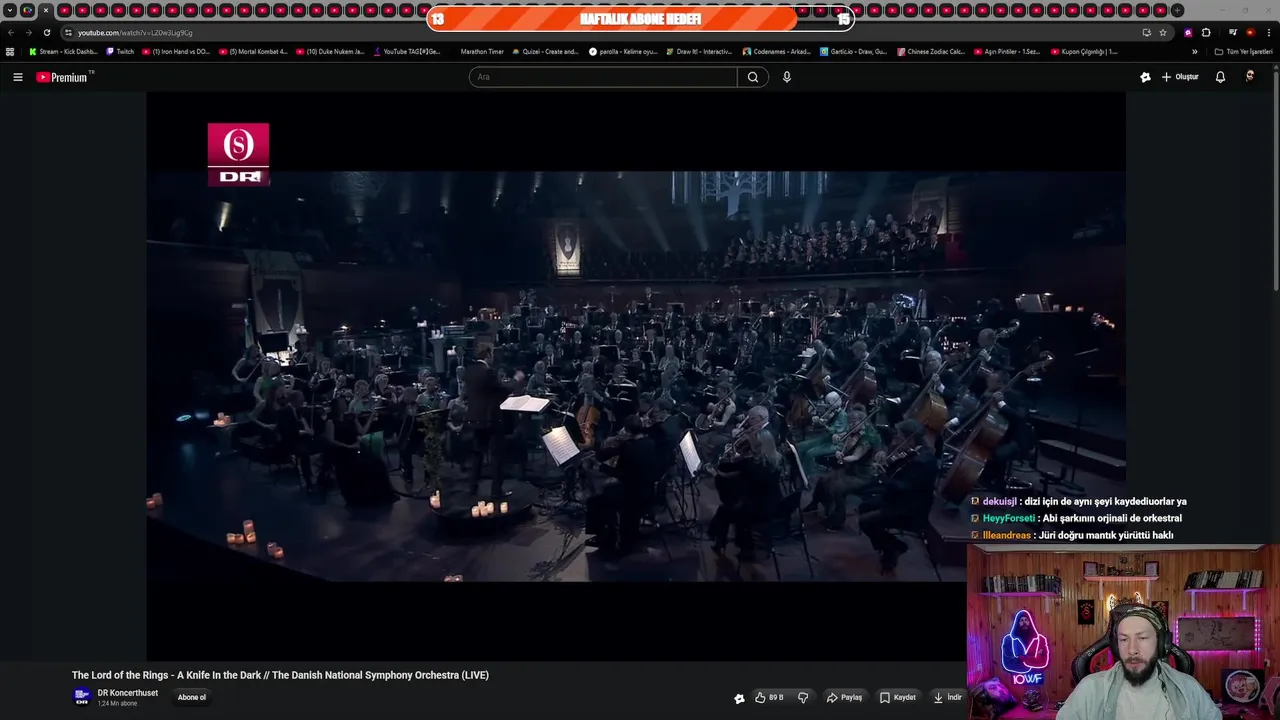The width and height of the screenshot is (1280, 720).
Task: Bookmark this page with star icon
Action: [x=1163, y=32]
